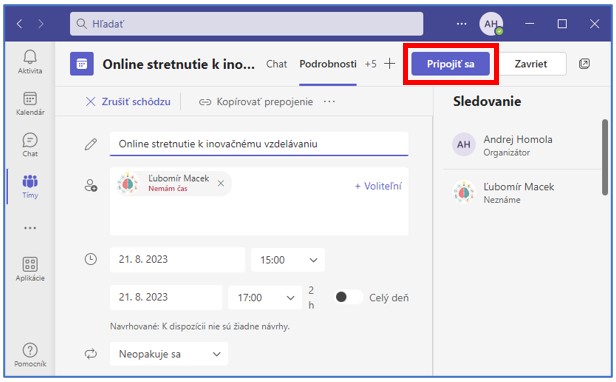
Task: Show the +5 hidden tabs
Action: point(370,64)
